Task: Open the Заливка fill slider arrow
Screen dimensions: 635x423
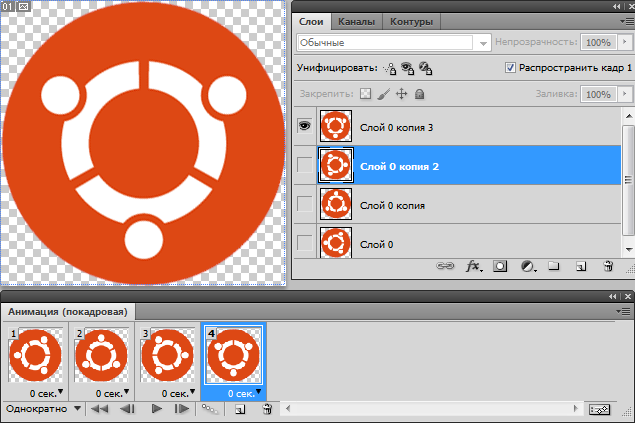Action: click(624, 94)
